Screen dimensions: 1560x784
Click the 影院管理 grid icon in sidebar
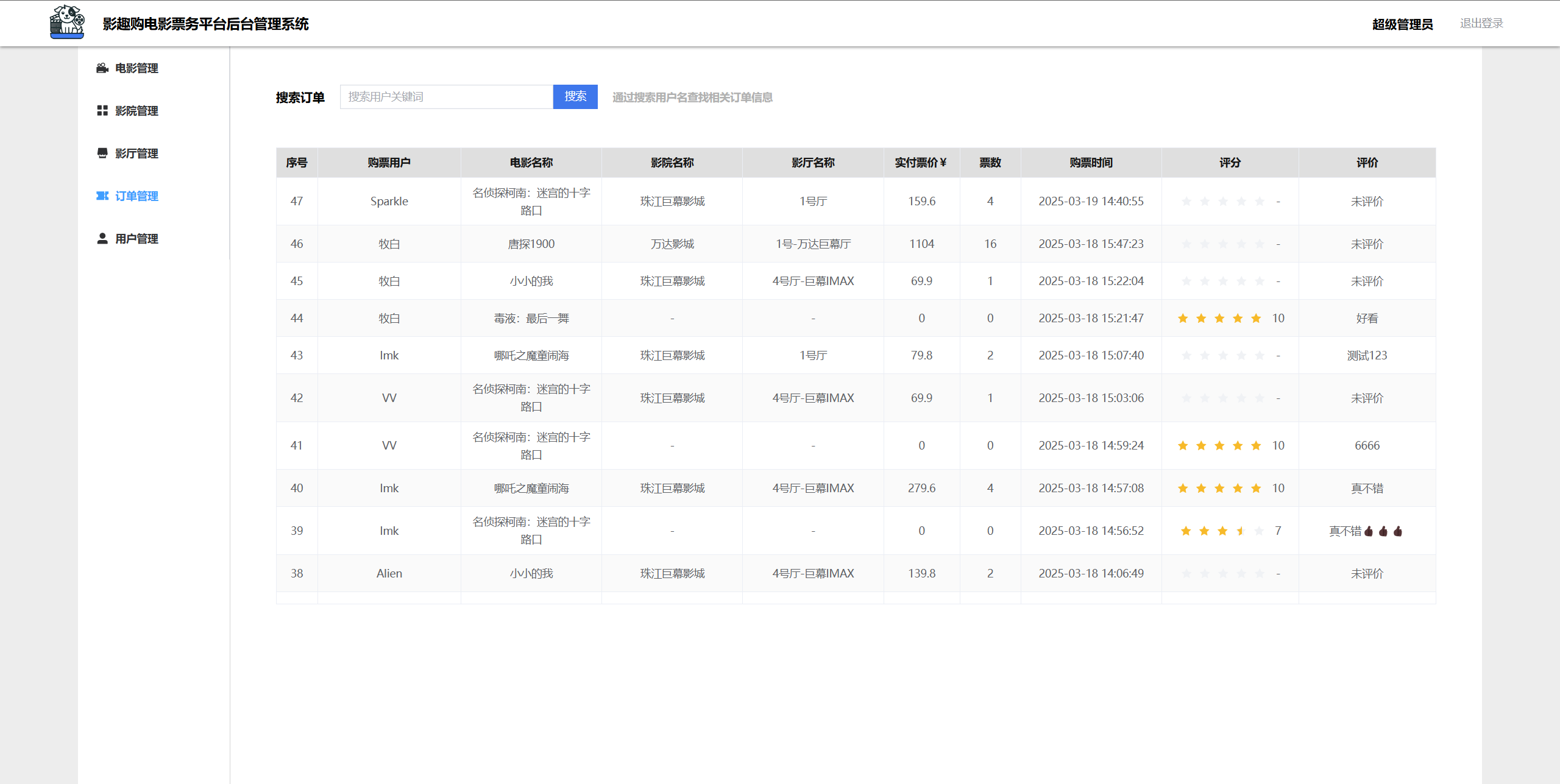pos(102,111)
